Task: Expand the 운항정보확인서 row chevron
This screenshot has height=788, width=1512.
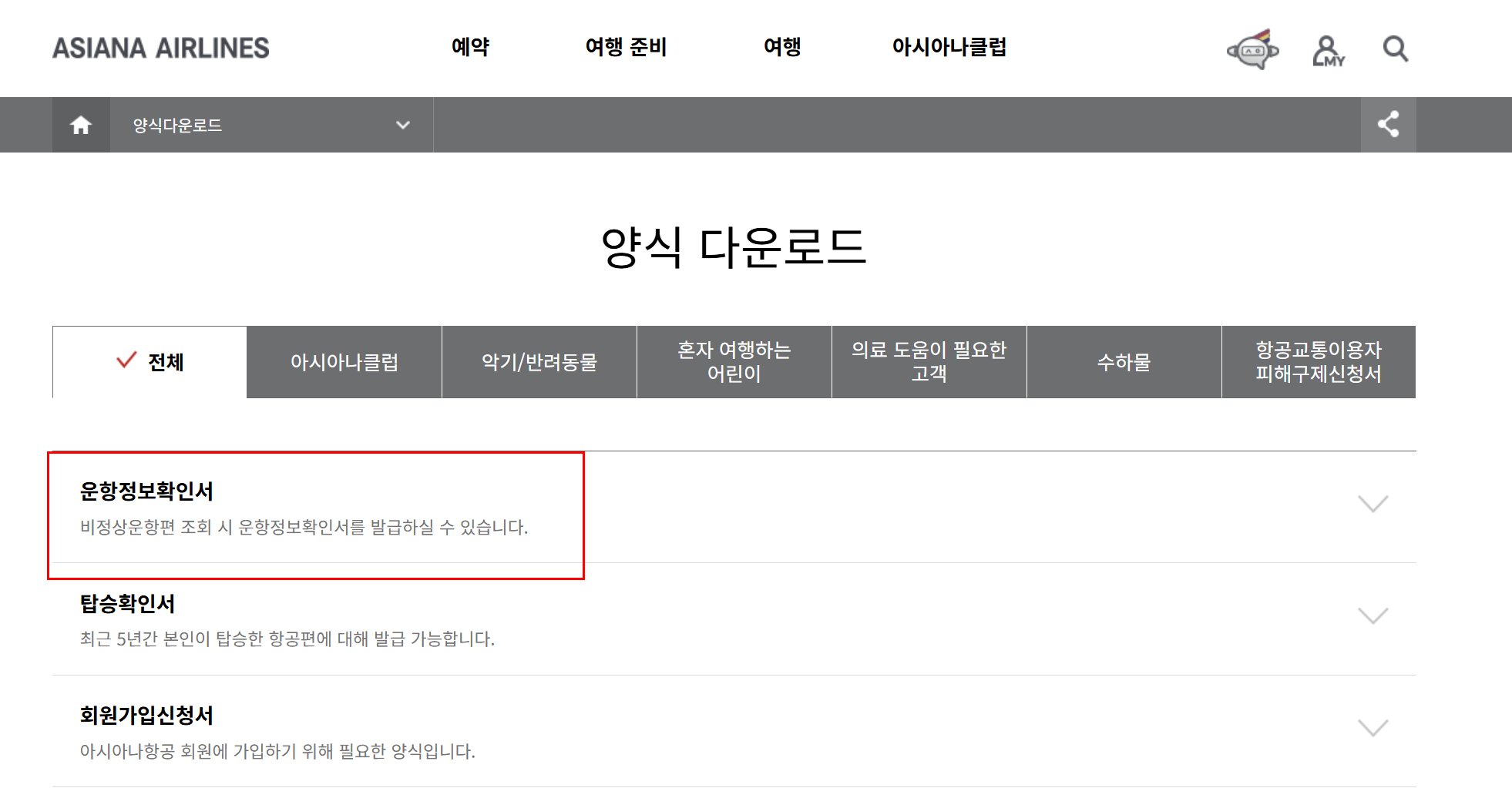Action: [x=1373, y=504]
